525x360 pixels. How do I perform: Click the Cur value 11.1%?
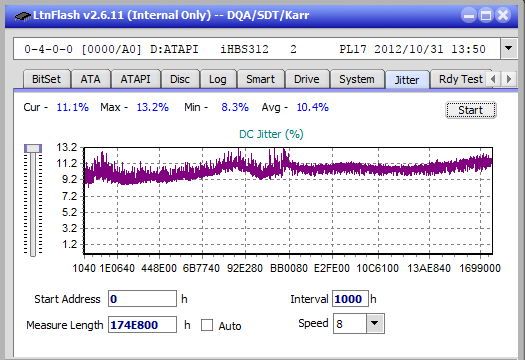tap(73, 107)
